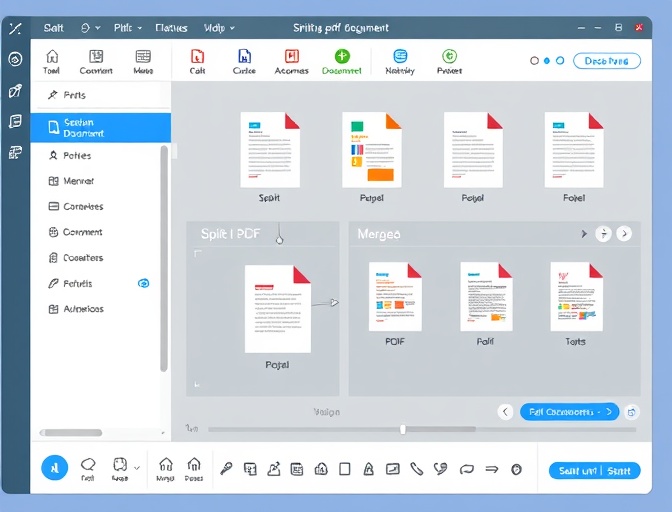This screenshot has height=512, width=672.
Task: Click the red PDF file toolbar icon
Action: 197,57
